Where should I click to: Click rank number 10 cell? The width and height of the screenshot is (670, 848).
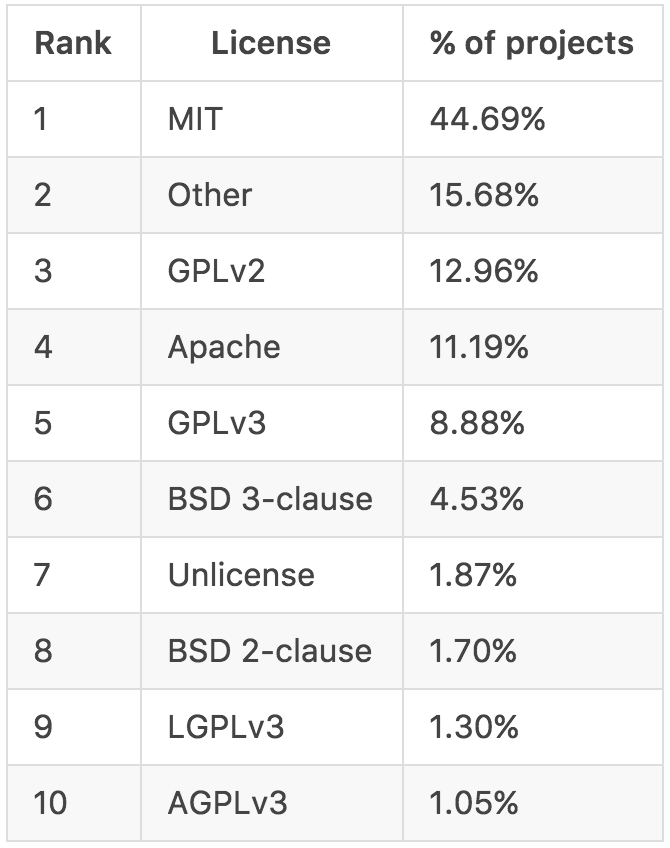tap(49, 802)
